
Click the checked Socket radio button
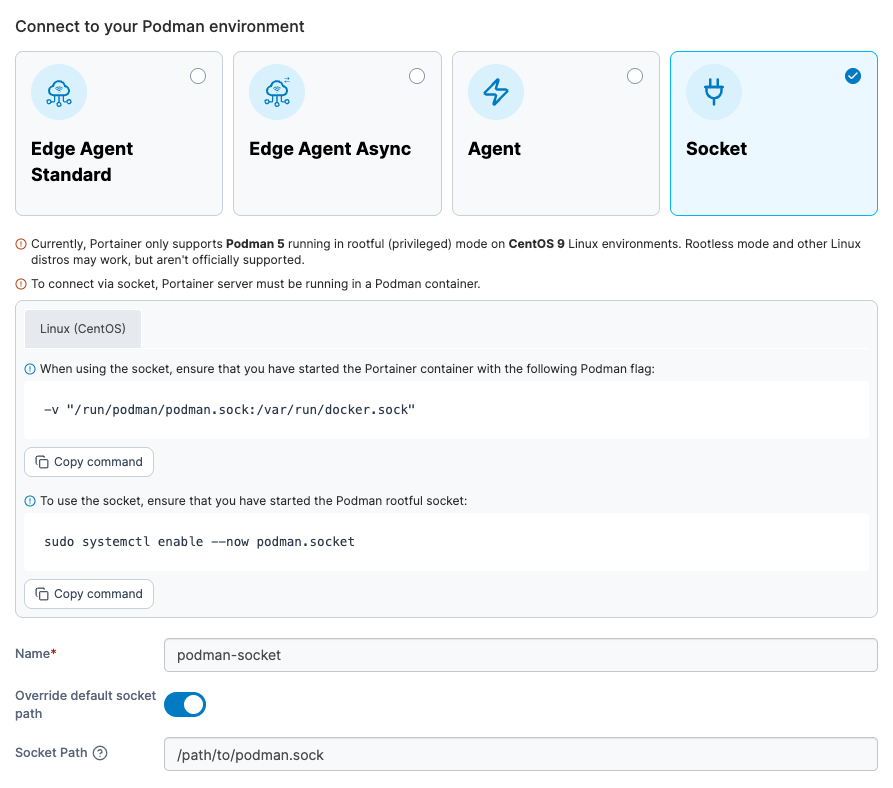853,76
